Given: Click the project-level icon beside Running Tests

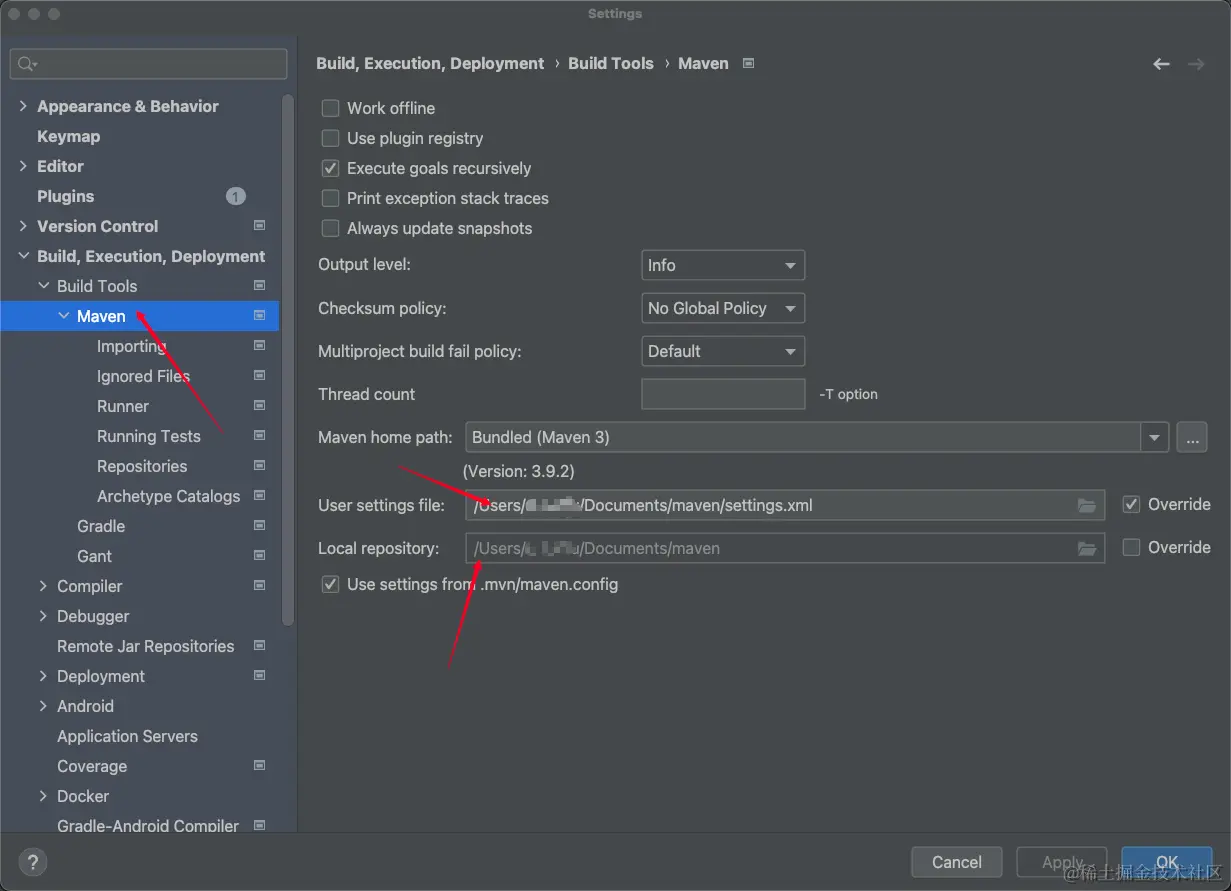Looking at the screenshot, I should click(260, 436).
